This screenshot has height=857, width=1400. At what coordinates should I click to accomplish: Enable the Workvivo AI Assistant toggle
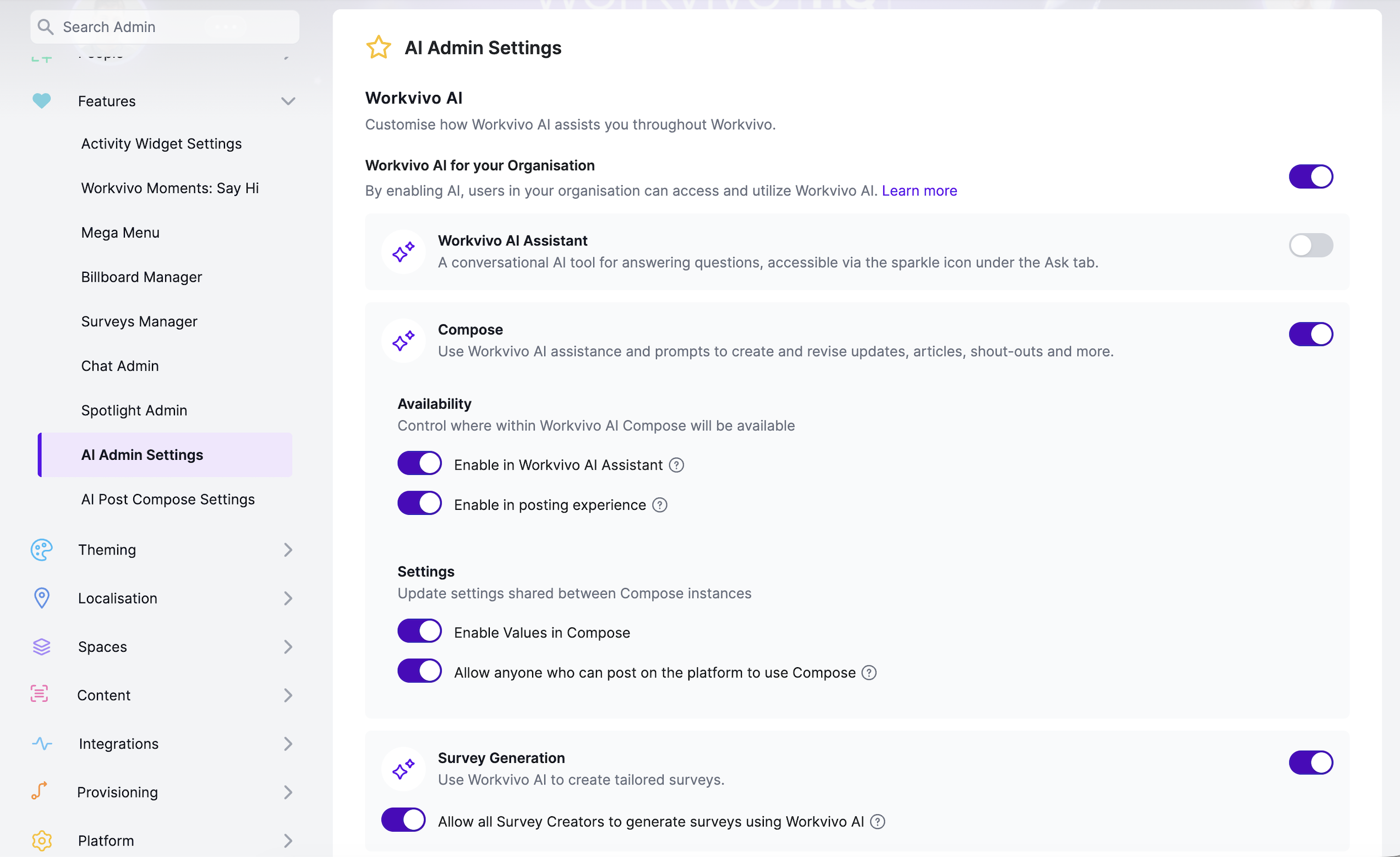point(1311,245)
